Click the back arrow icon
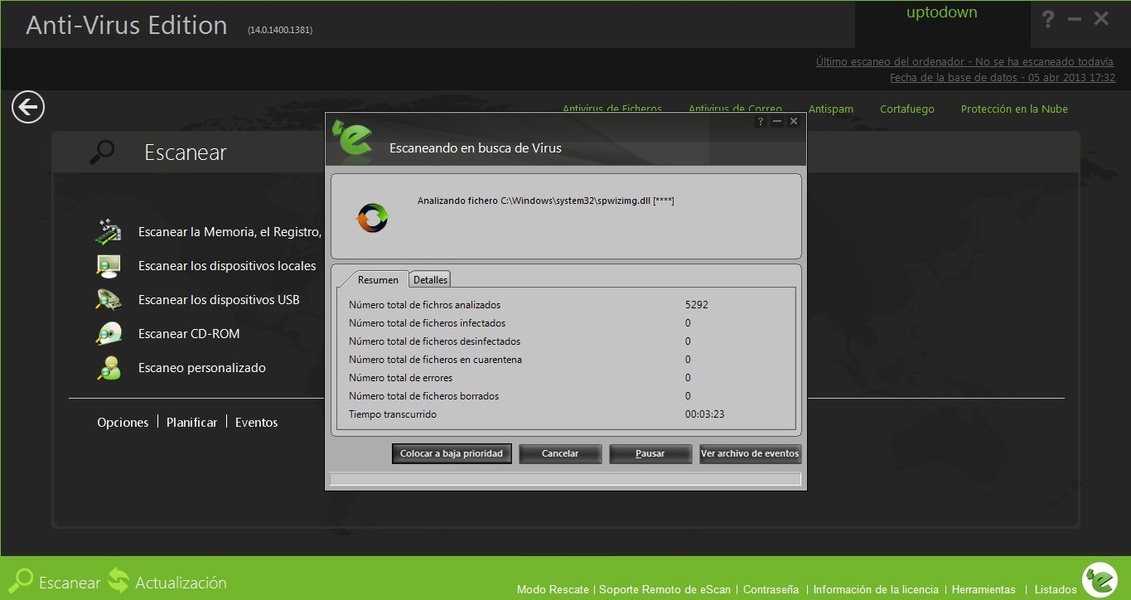The width and height of the screenshot is (1131, 600). pyautogui.click(x=28, y=107)
